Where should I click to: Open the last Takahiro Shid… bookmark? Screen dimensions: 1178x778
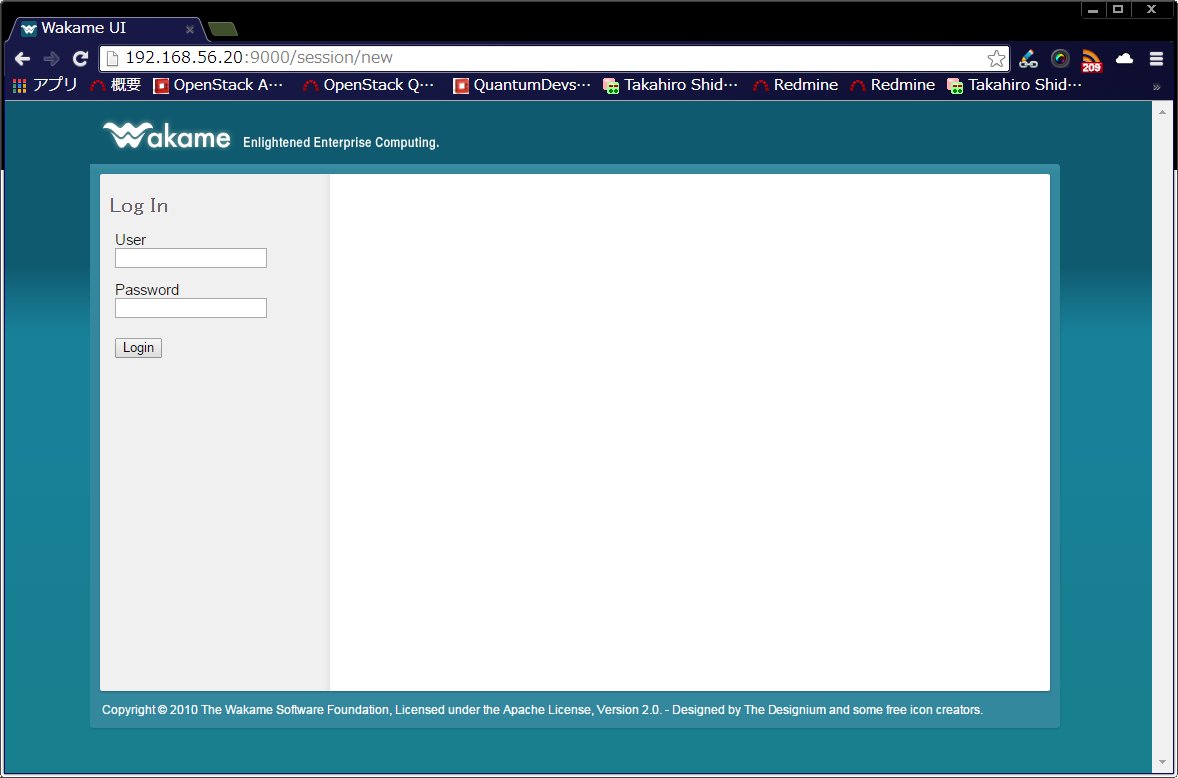click(1015, 85)
